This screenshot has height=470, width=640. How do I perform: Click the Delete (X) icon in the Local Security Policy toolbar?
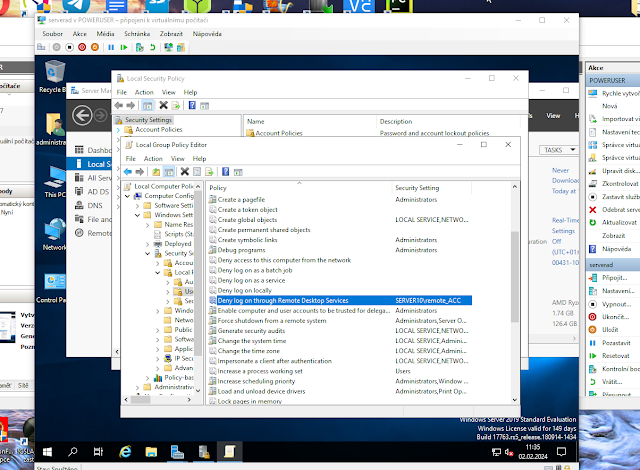[163, 105]
